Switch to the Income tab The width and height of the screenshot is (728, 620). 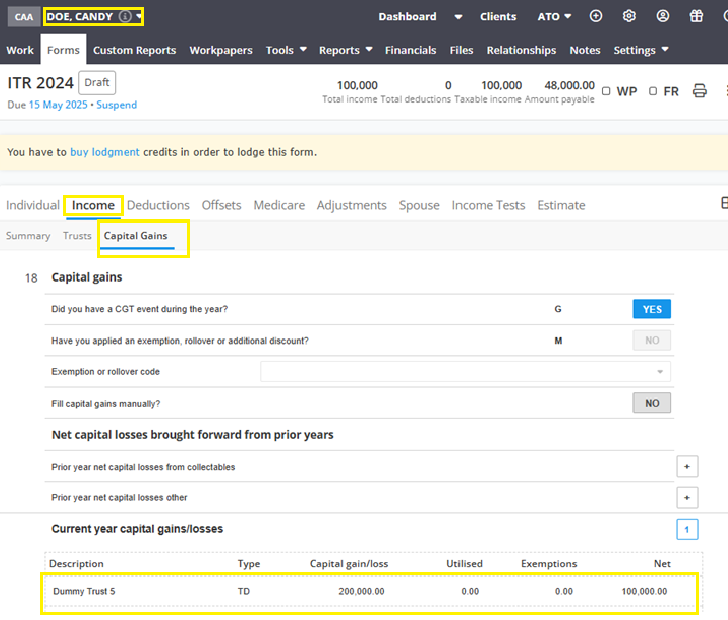[93, 205]
